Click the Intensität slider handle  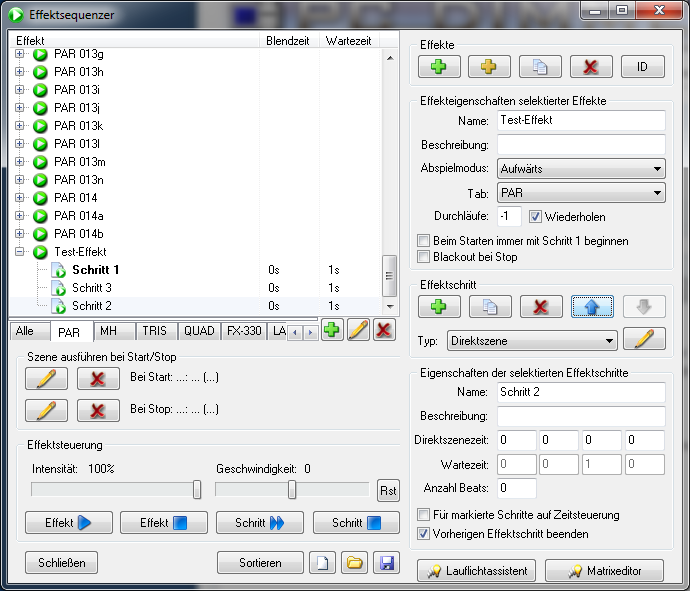click(x=197, y=489)
